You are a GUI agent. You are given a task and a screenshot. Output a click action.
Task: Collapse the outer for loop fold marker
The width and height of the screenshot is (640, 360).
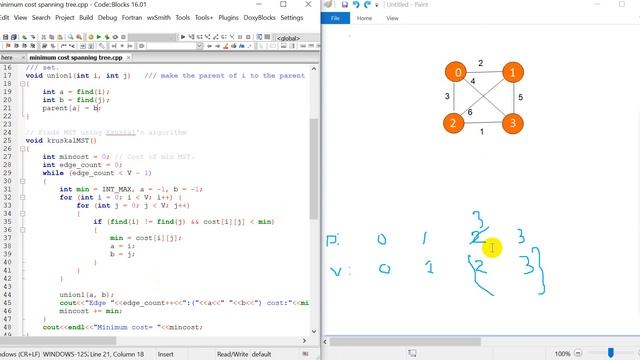tap(23, 198)
